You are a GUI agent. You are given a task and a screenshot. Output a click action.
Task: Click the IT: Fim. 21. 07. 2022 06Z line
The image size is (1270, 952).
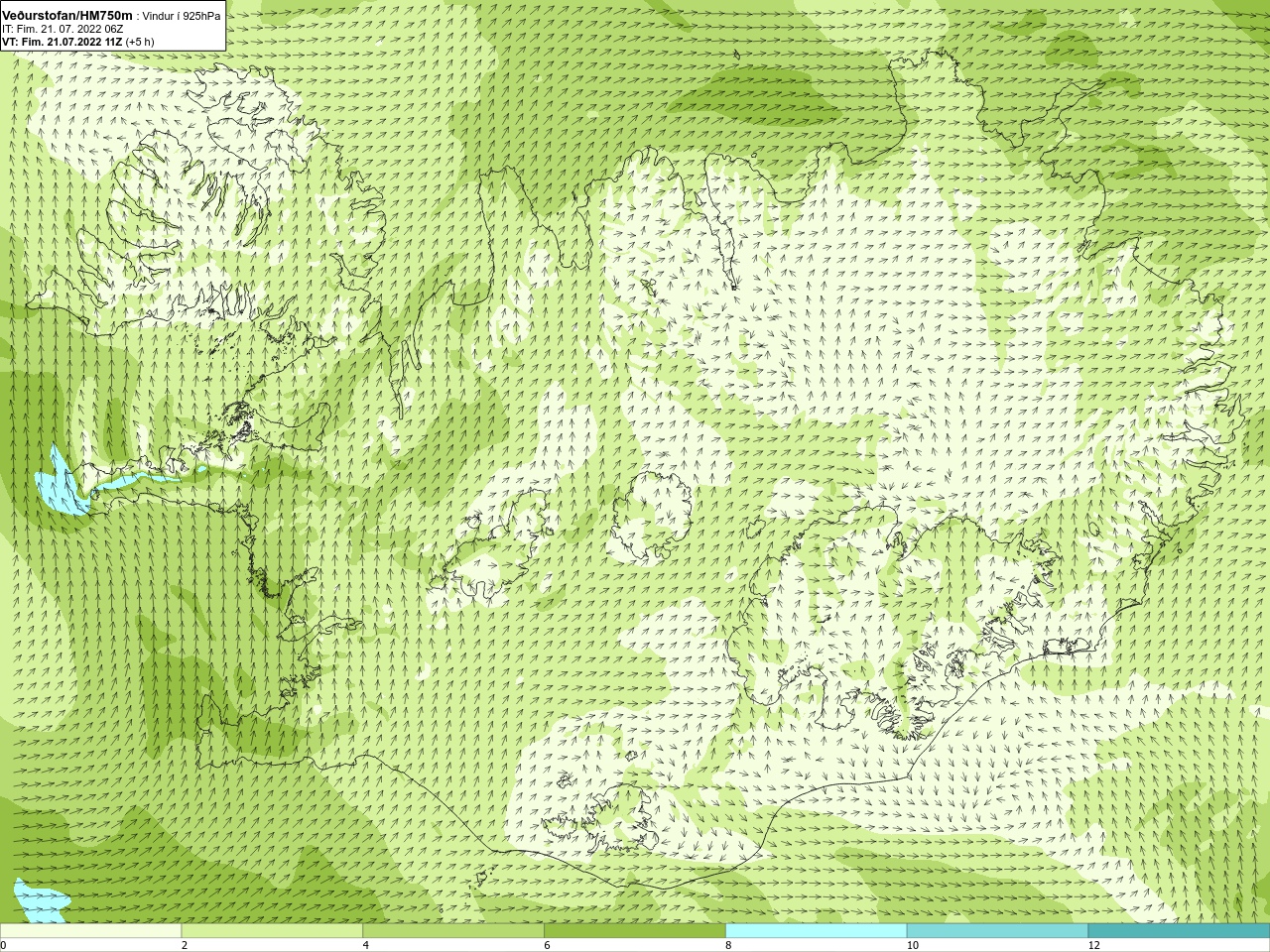pos(63,29)
